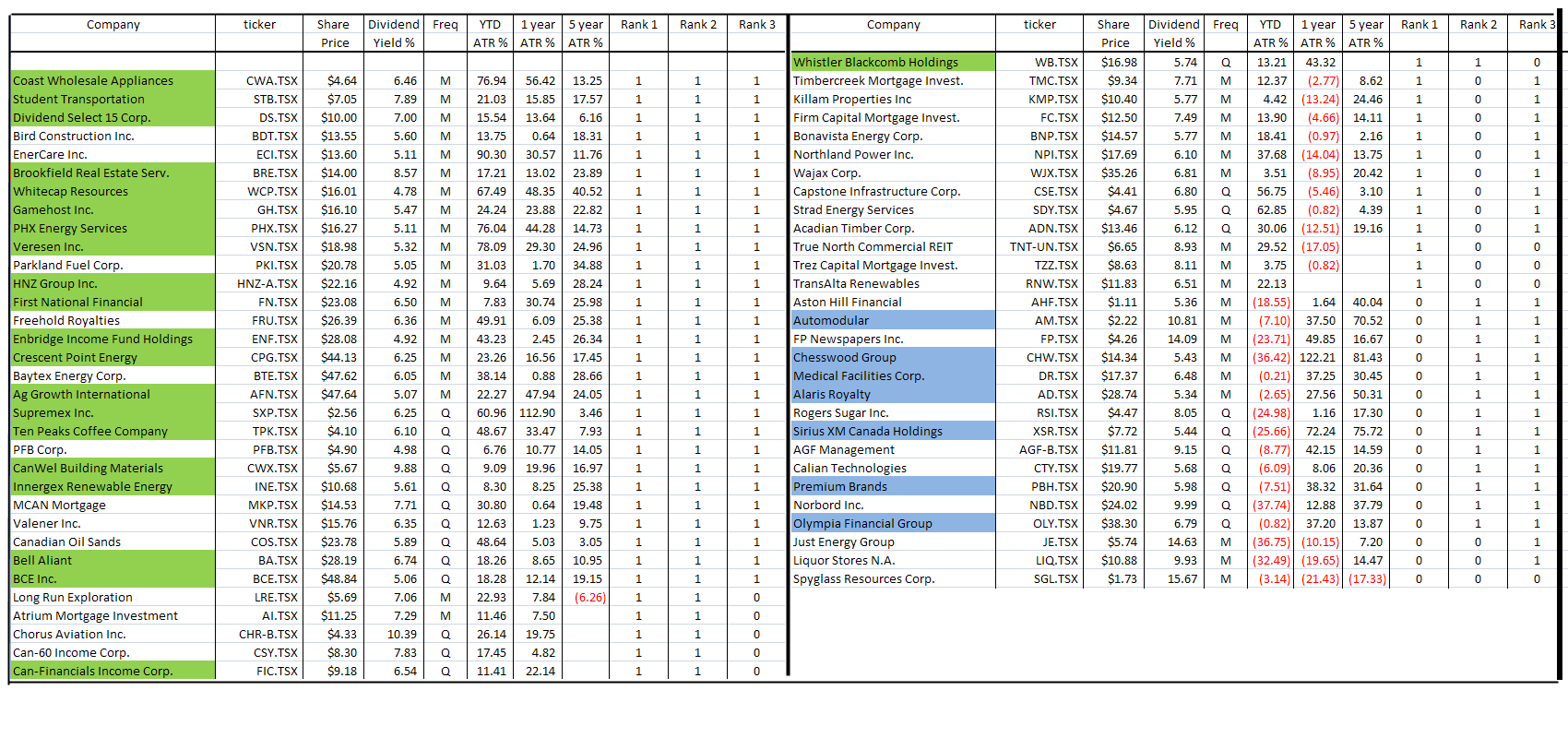
Task: Click the Veresen Inc. cell
Action: [x=113, y=246]
